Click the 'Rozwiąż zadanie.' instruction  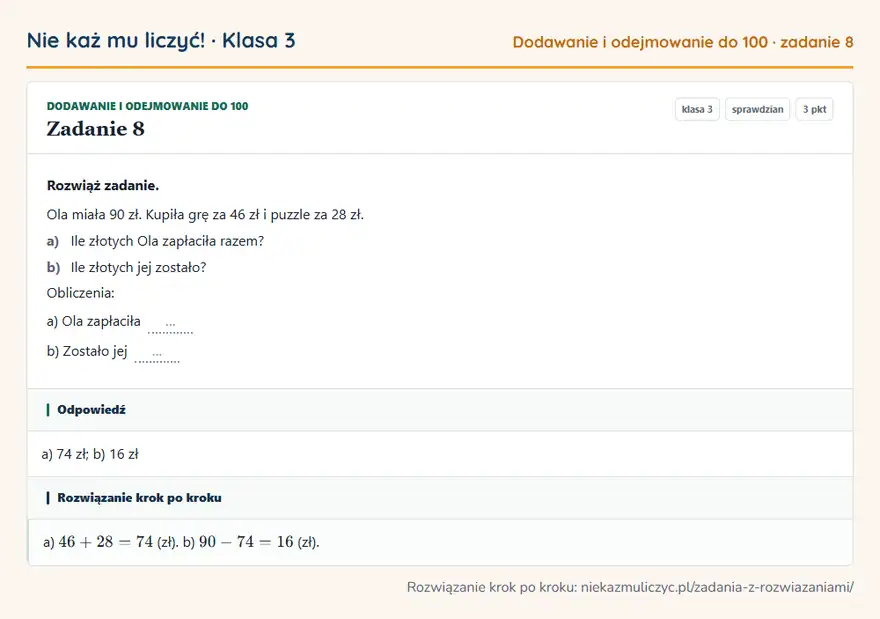(103, 186)
